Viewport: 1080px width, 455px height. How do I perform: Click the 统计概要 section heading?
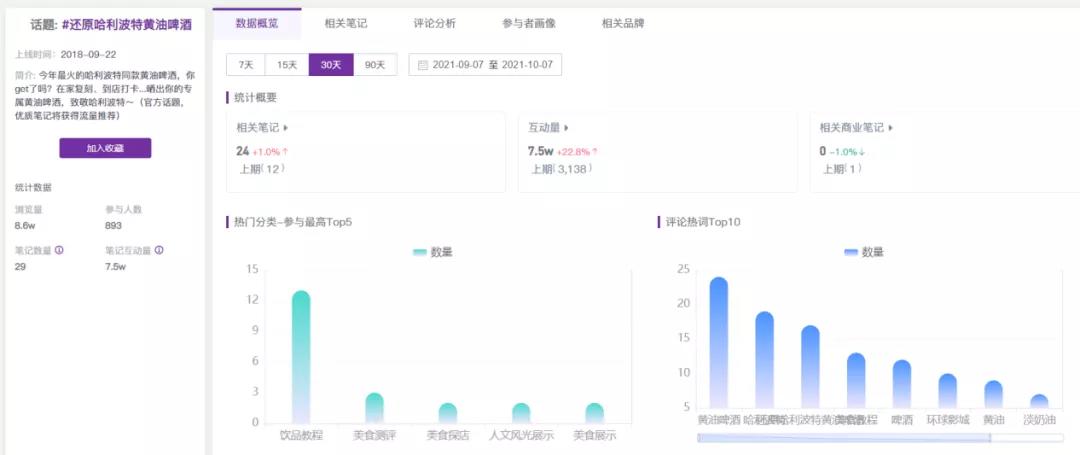[x=256, y=98]
